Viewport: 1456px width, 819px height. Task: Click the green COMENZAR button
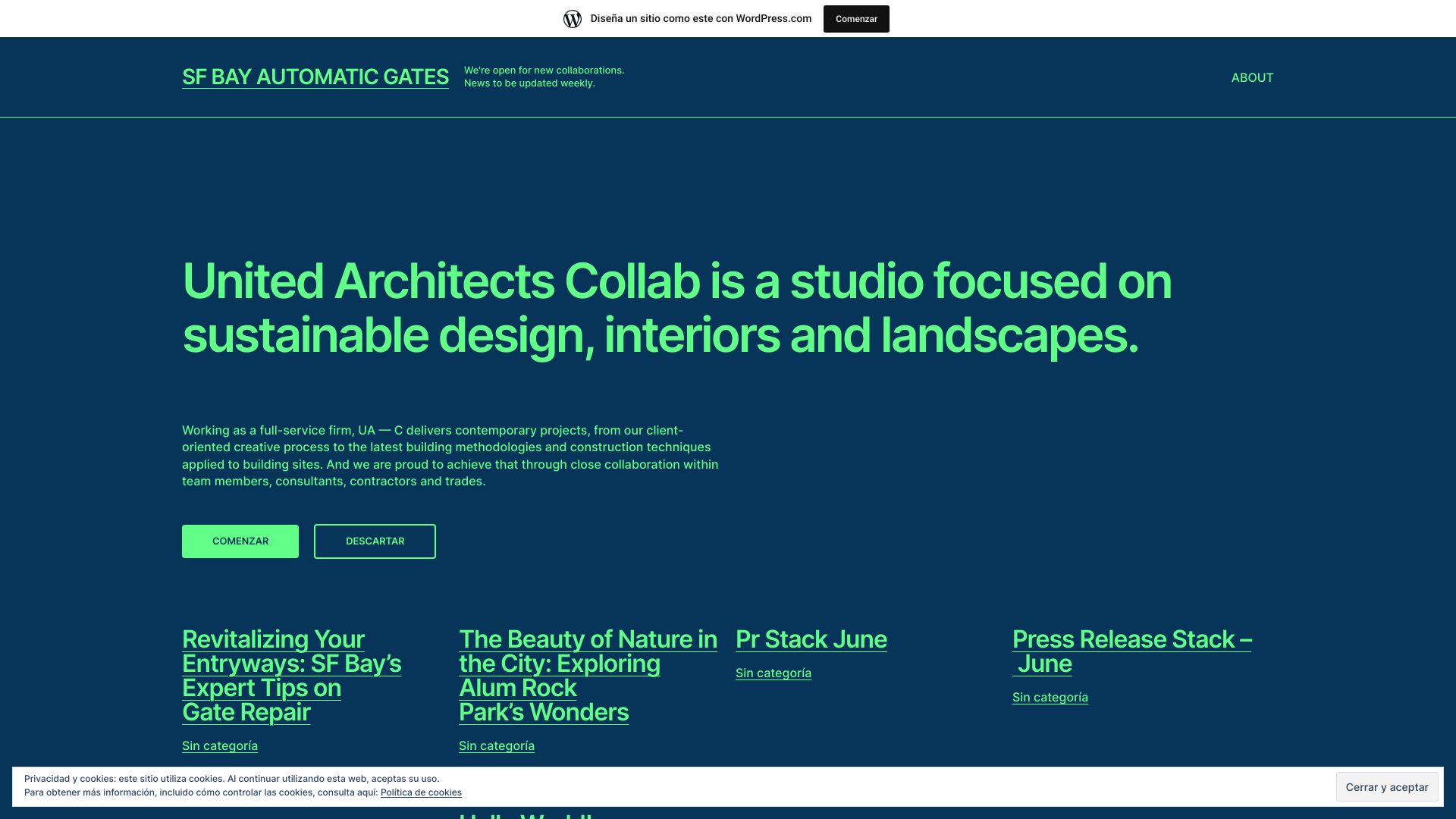click(x=240, y=541)
